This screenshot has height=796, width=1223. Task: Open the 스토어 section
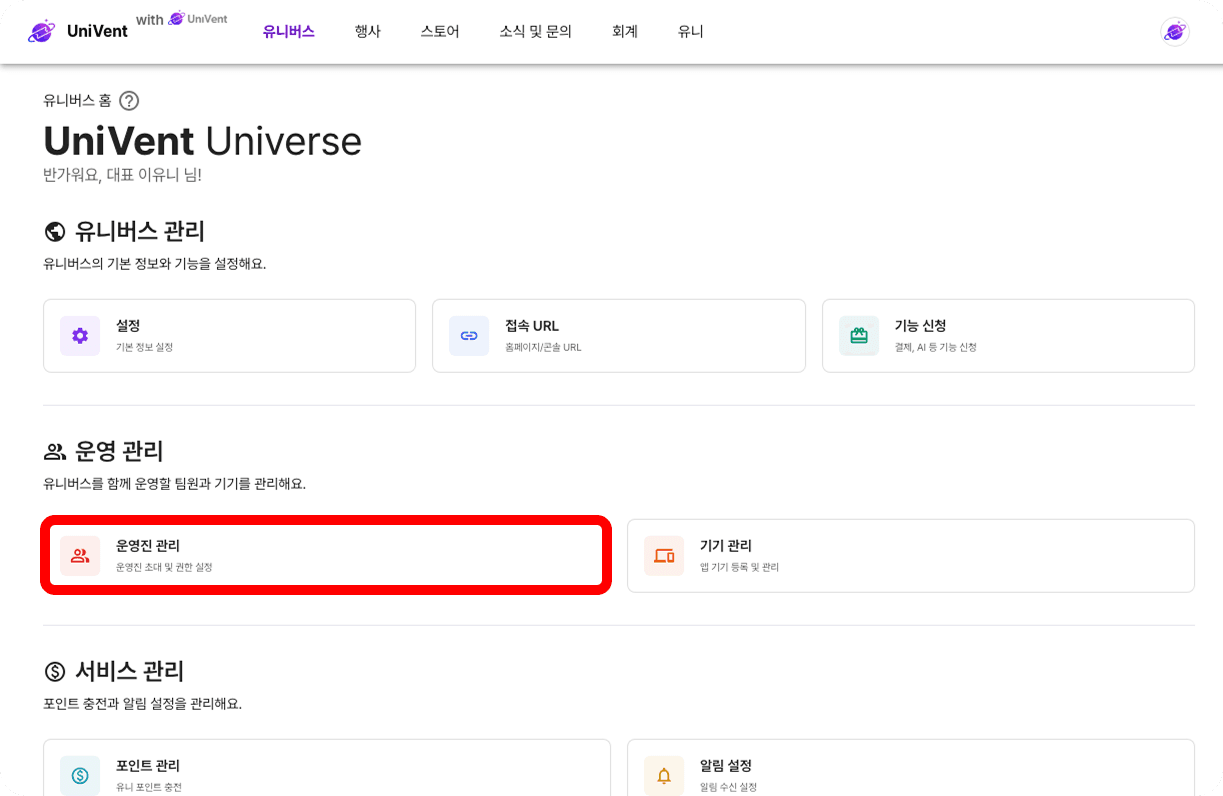[x=439, y=31]
